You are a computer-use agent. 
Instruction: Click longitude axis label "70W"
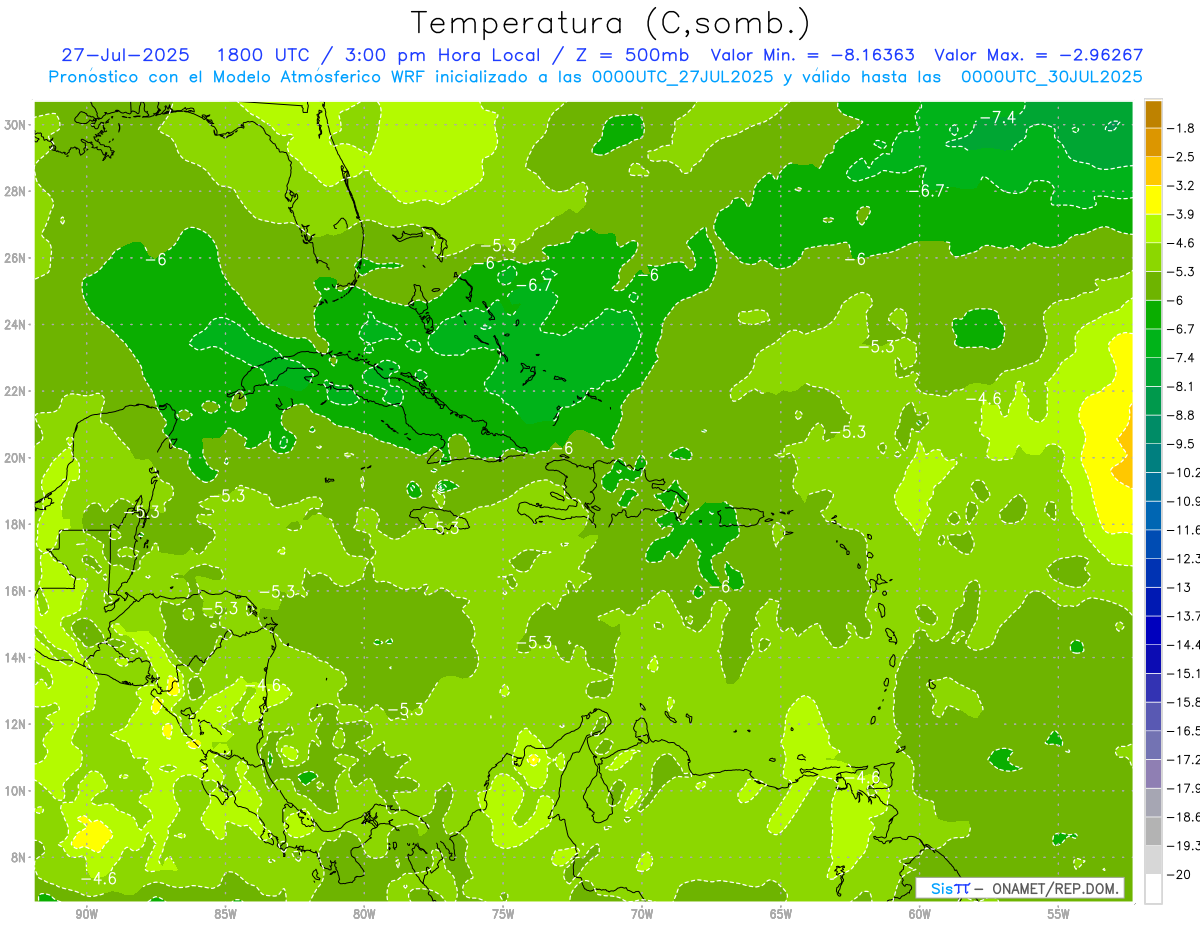coord(642,914)
